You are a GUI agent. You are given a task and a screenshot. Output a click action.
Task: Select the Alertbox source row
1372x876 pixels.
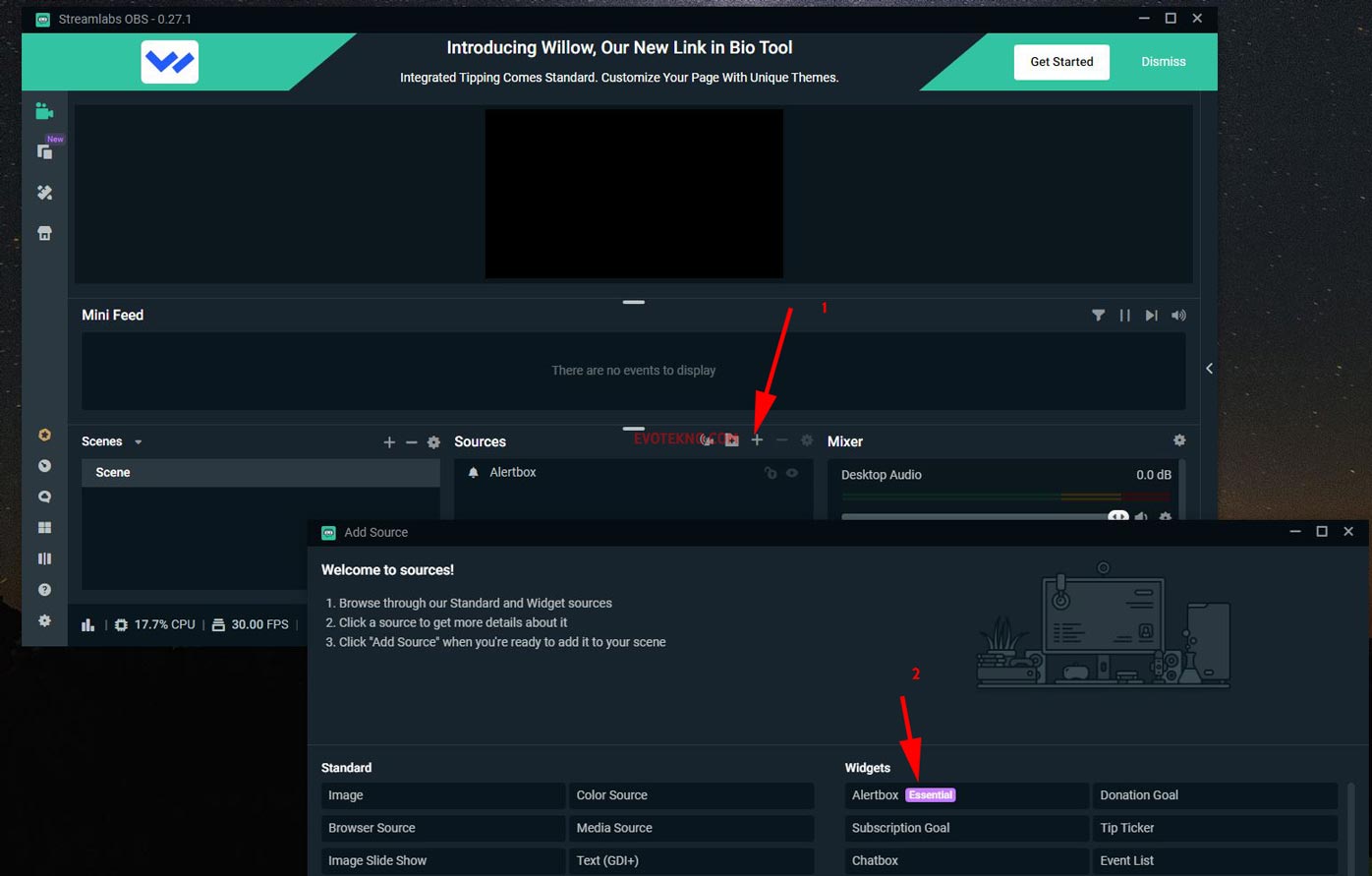point(634,473)
